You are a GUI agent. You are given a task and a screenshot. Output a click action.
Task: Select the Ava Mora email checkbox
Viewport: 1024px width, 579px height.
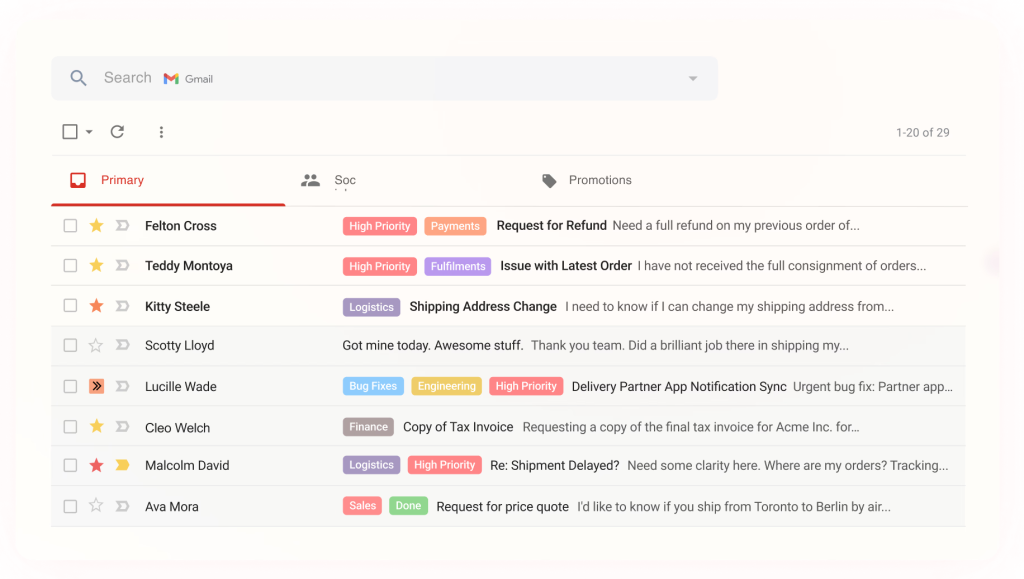coord(70,507)
